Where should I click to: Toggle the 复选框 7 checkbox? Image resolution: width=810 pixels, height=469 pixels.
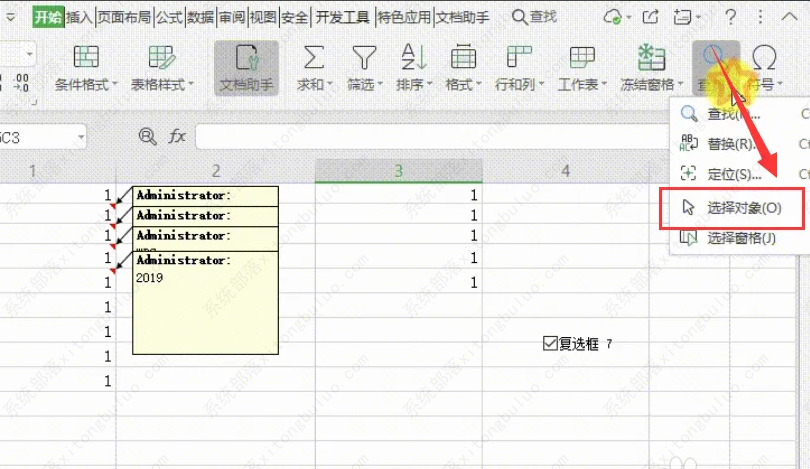[549, 344]
